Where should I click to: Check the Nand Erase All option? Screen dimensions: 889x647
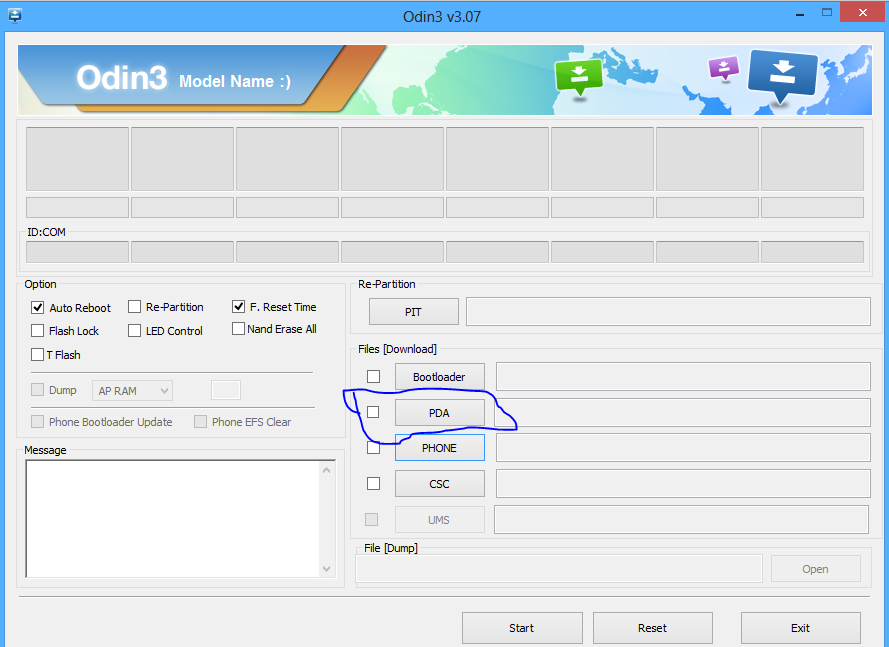coord(238,329)
